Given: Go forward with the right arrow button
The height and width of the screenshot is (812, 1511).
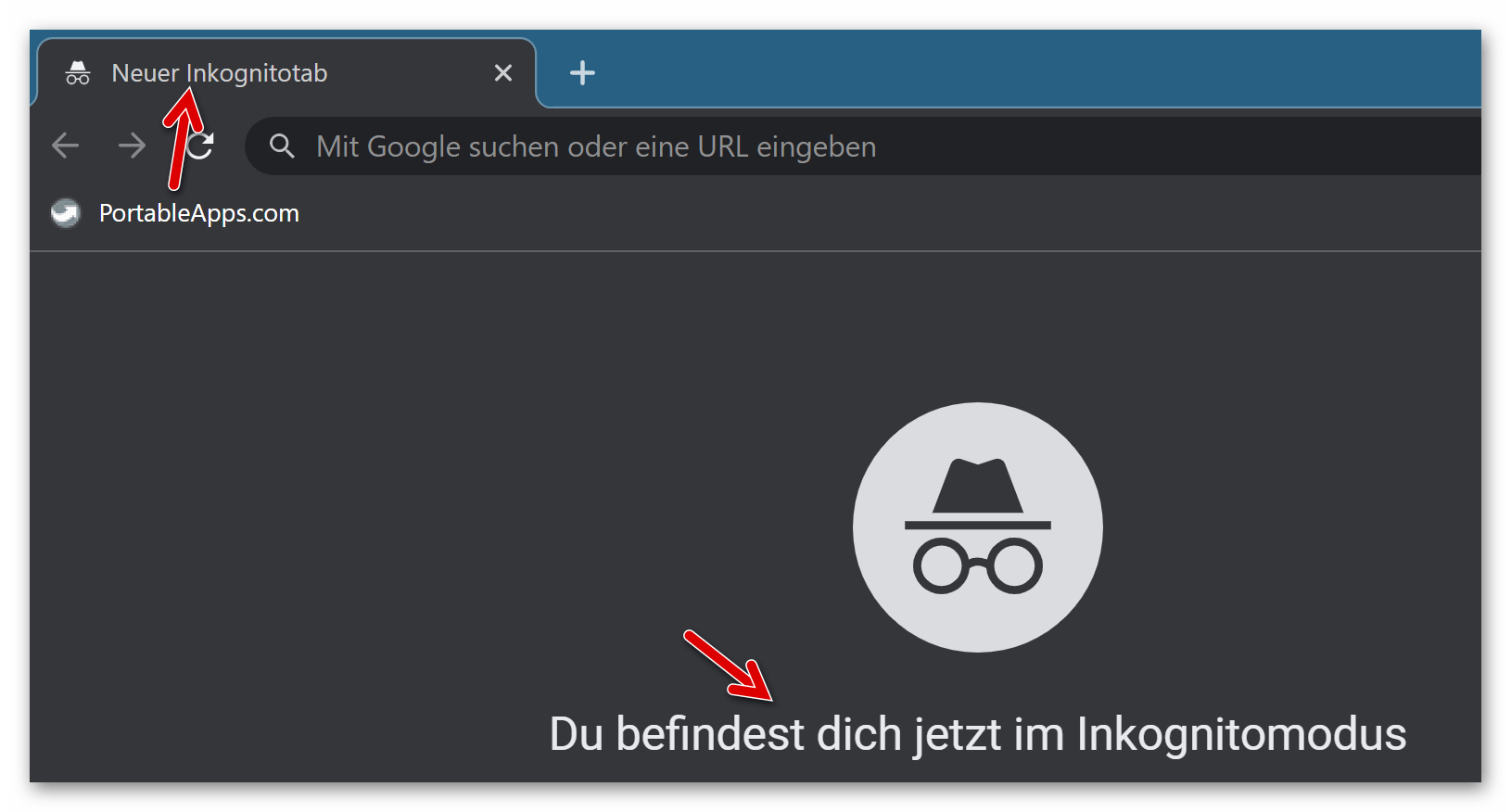Looking at the screenshot, I should click(x=132, y=146).
